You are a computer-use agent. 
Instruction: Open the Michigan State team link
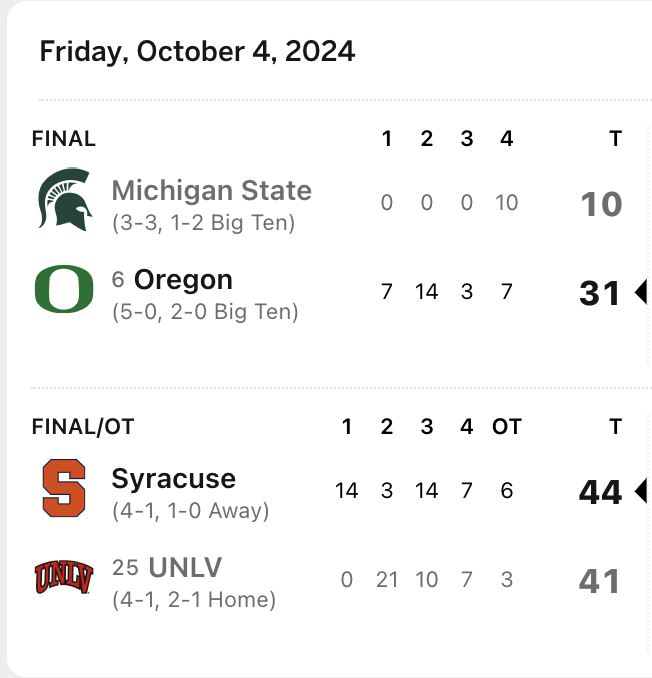211,190
